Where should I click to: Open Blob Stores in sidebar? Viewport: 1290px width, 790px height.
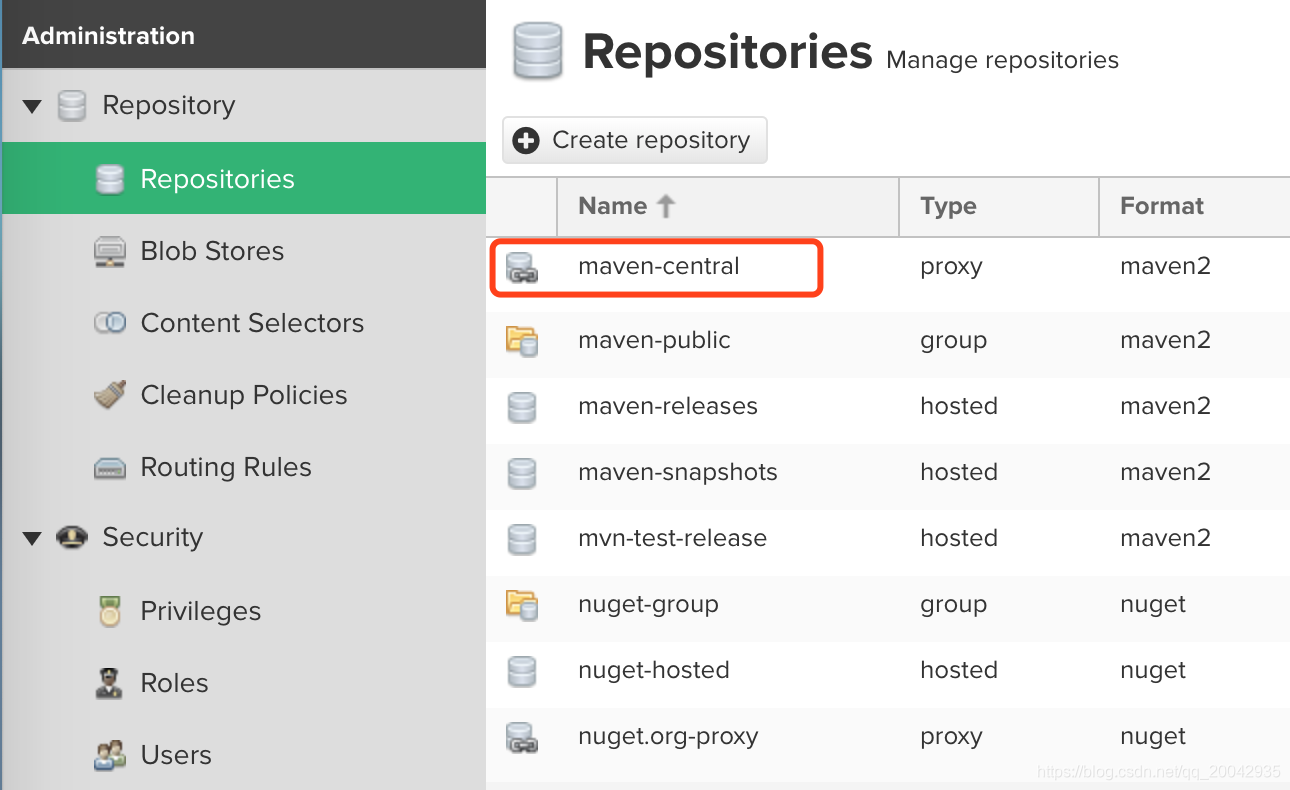(x=244, y=251)
